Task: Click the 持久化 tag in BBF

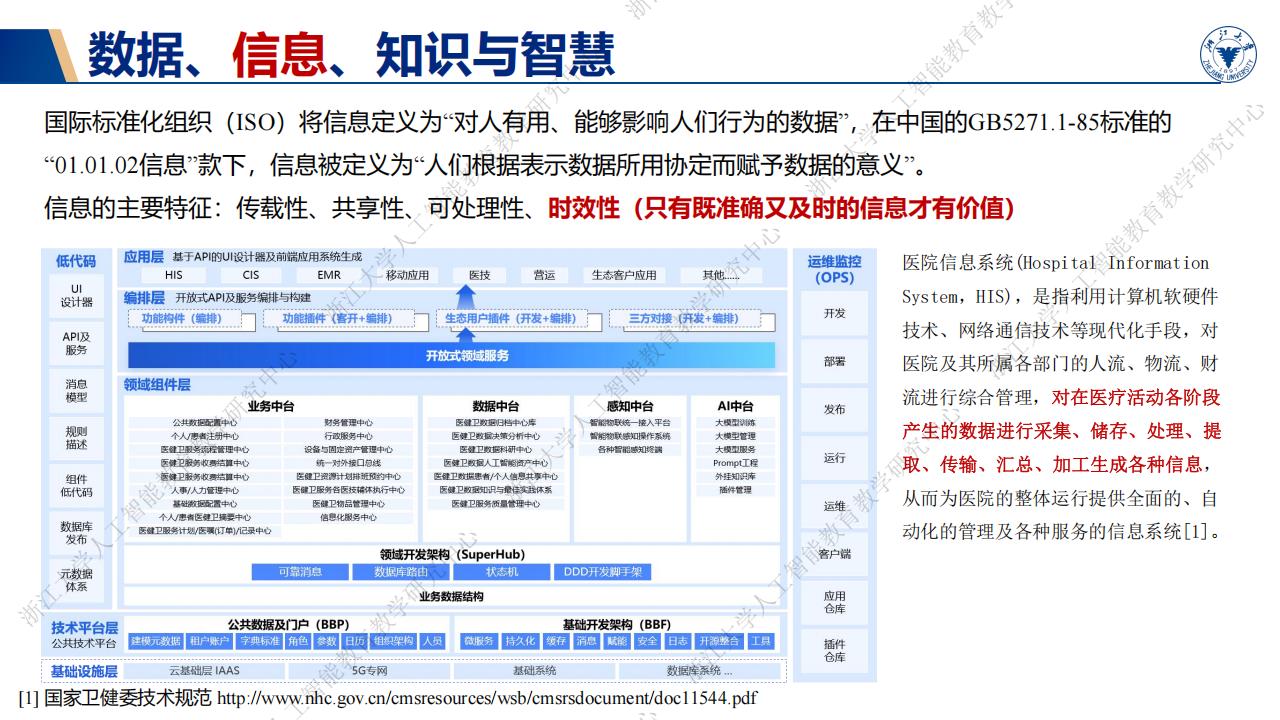Action: click(x=520, y=641)
